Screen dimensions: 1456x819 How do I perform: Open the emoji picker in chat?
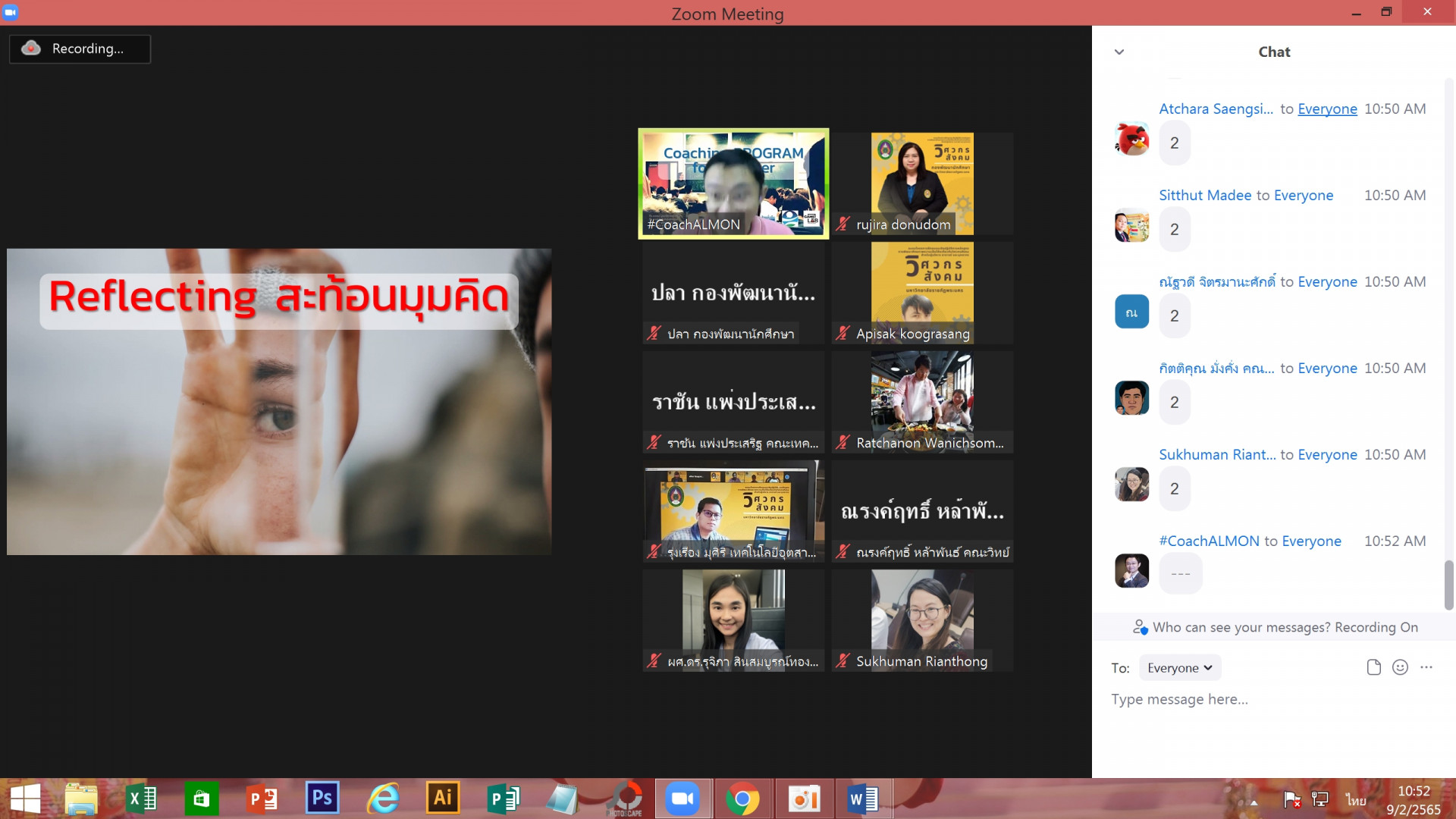1400,667
